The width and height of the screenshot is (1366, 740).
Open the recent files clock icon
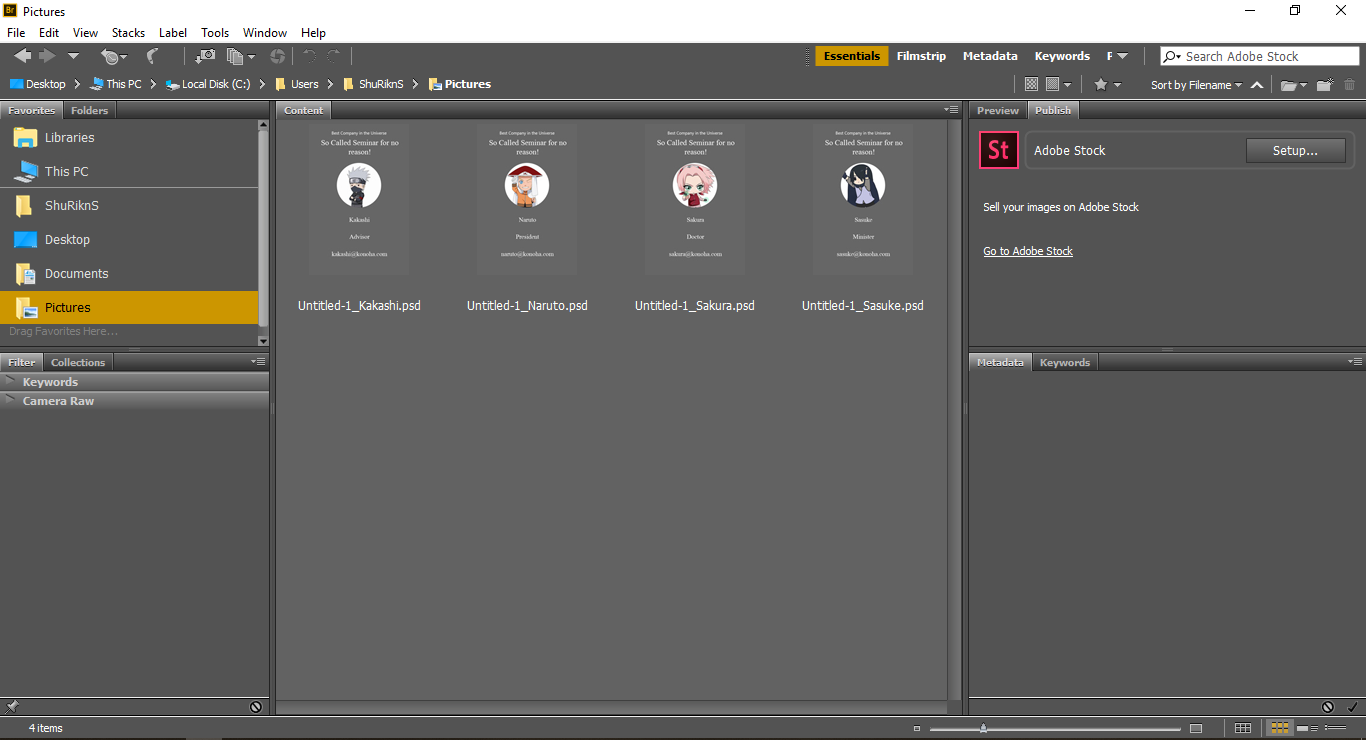click(x=113, y=57)
